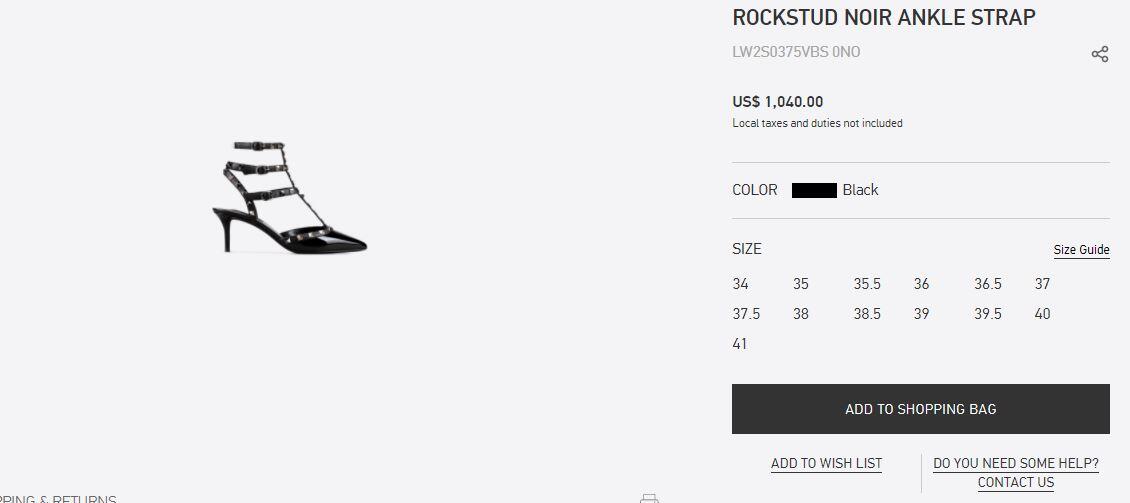The height and width of the screenshot is (503, 1130).
Task: Pick size 38.5
Action: 867,314
